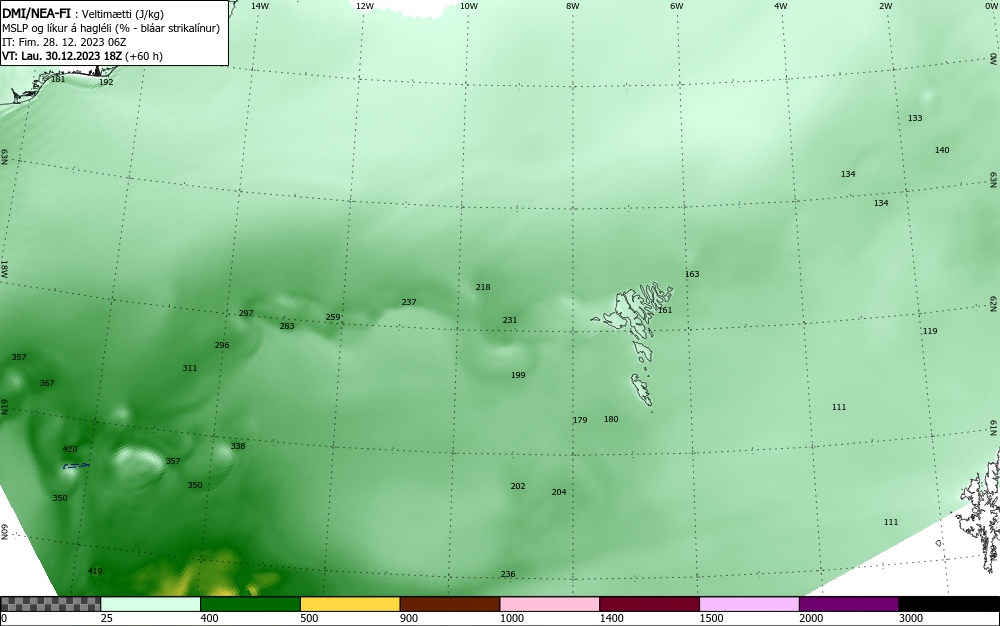Click the map value '338'
The image size is (1000, 626).
(237, 446)
